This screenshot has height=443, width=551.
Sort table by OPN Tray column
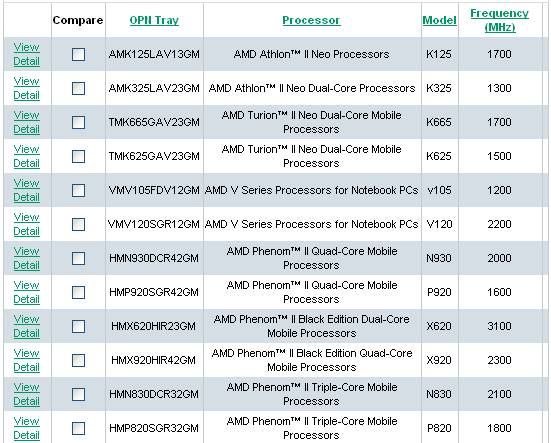[x=154, y=20]
